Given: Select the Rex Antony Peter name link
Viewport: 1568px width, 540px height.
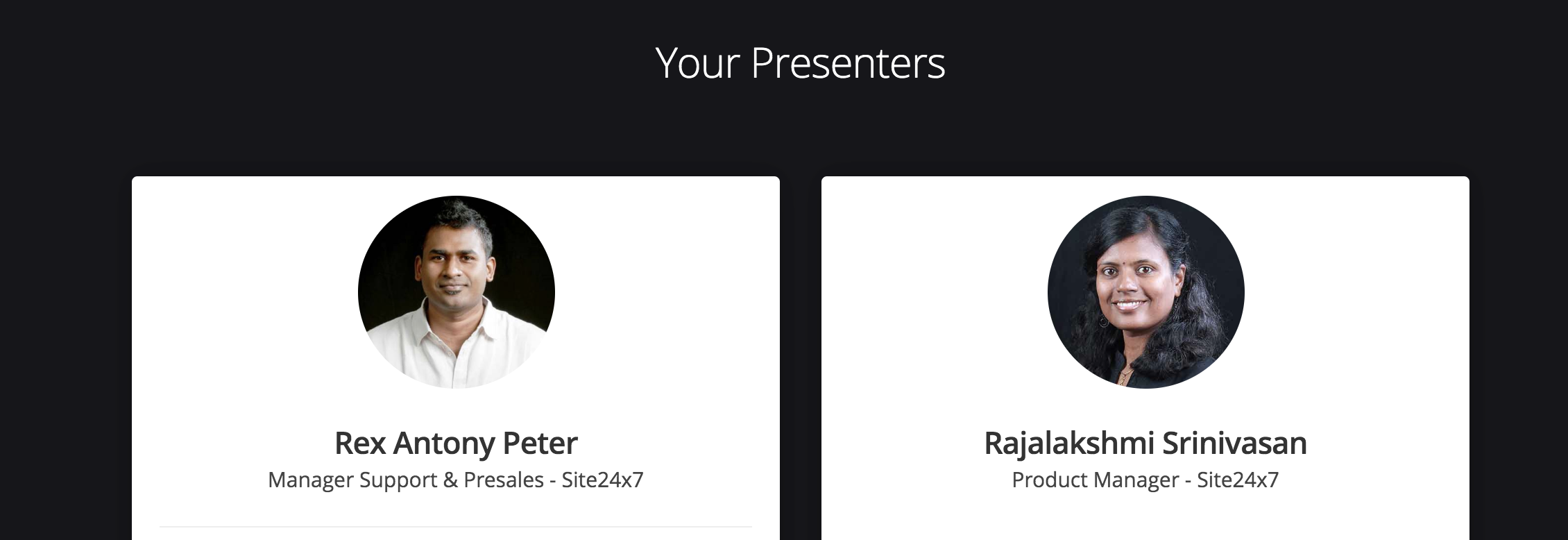Looking at the screenshot, I should (456, 443).
